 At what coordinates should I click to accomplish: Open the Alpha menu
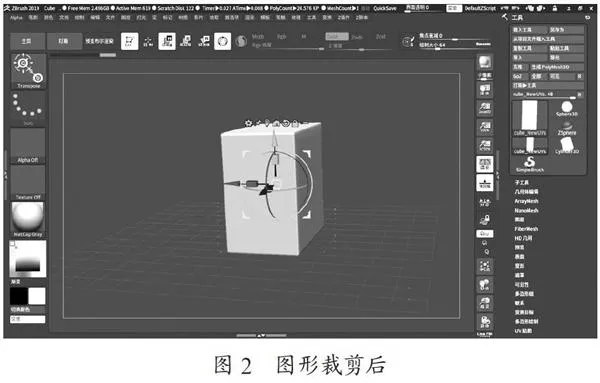tap(16, 18)
